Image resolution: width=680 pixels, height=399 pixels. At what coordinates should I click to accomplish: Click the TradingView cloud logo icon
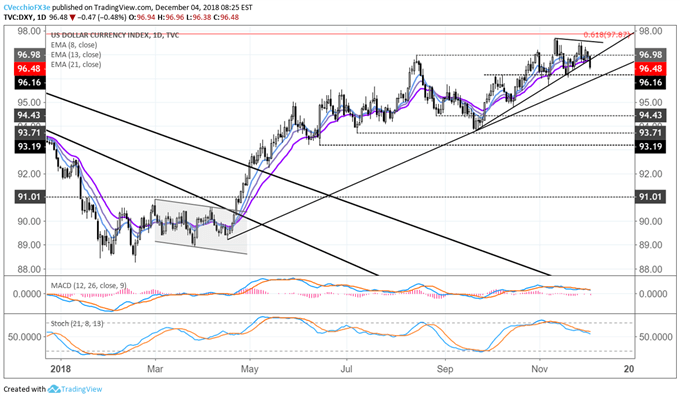coord(53,389)
